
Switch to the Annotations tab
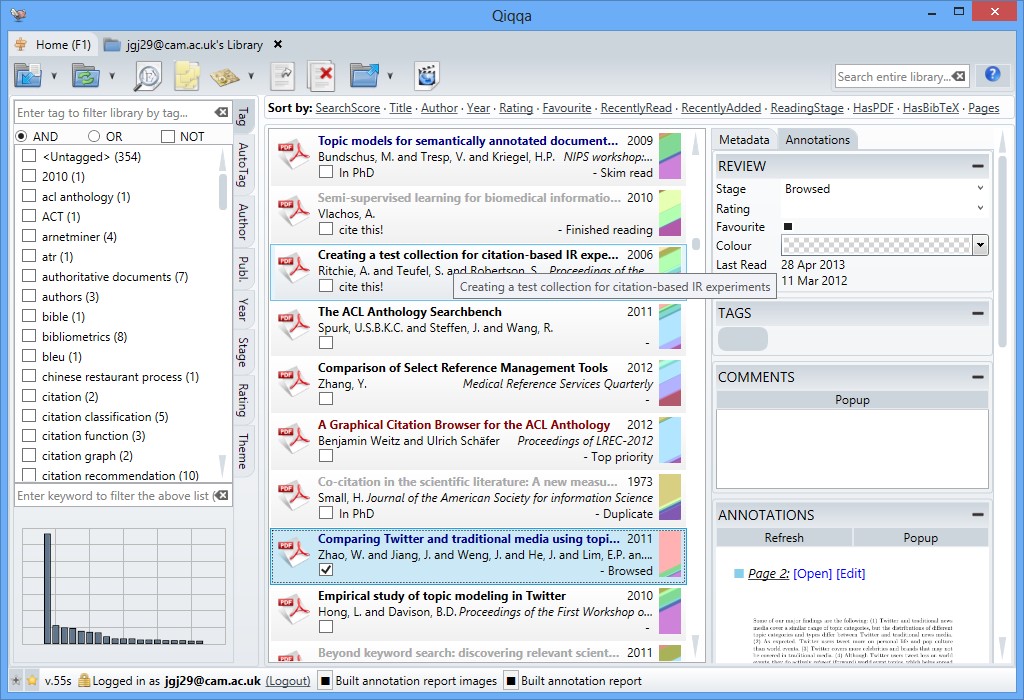point(817,140)
